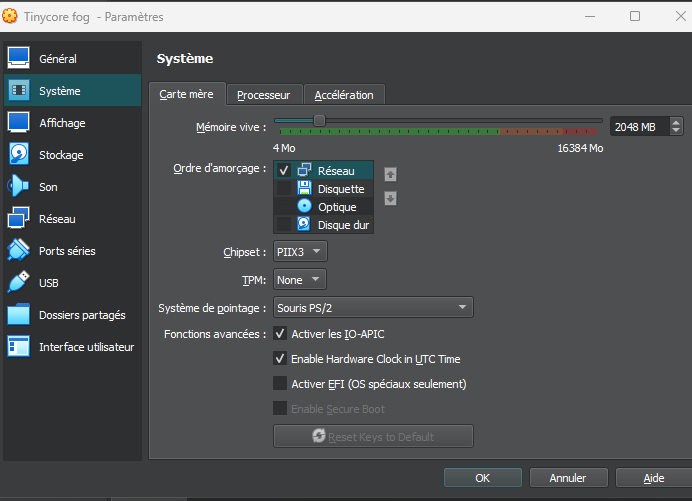Open Système de pointage dropdown
The width and height of the screenshot is (692, 501).
click(373, 307)
